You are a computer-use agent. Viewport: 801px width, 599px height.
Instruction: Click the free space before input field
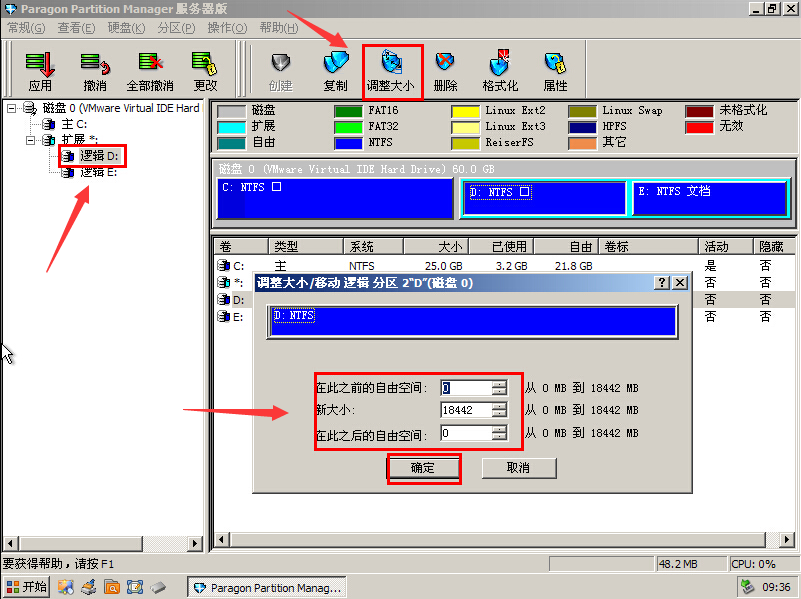tap(466, 388)
